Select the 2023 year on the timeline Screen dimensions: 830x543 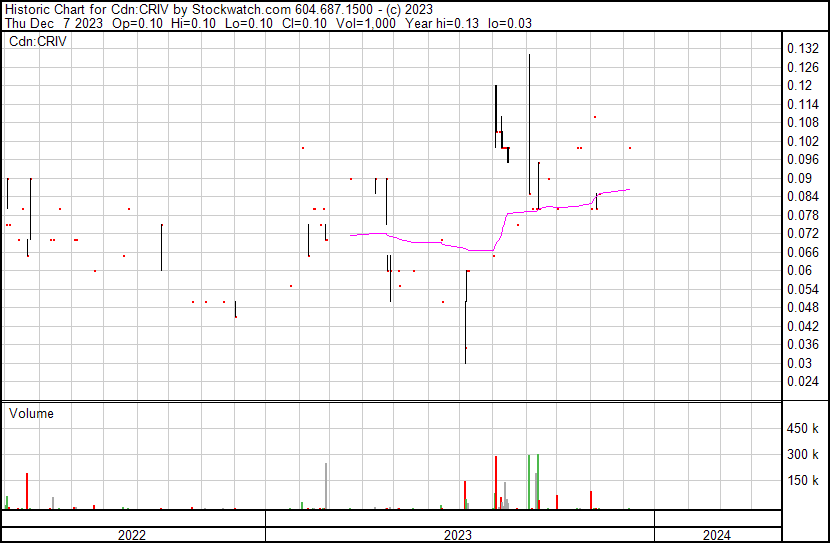point(458,535)
